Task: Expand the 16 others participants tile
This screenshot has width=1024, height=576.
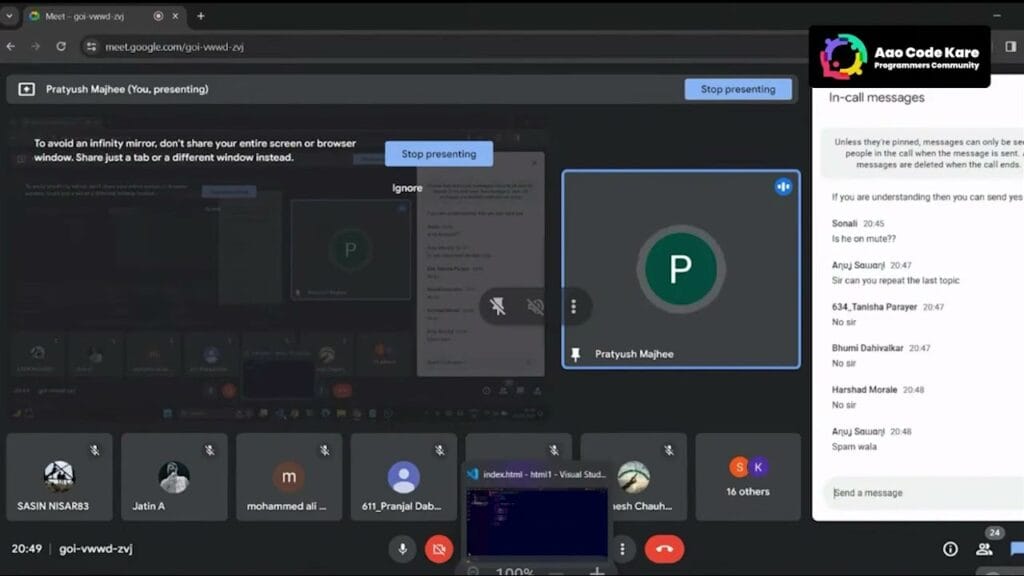Action: click(x=747, y=477)
